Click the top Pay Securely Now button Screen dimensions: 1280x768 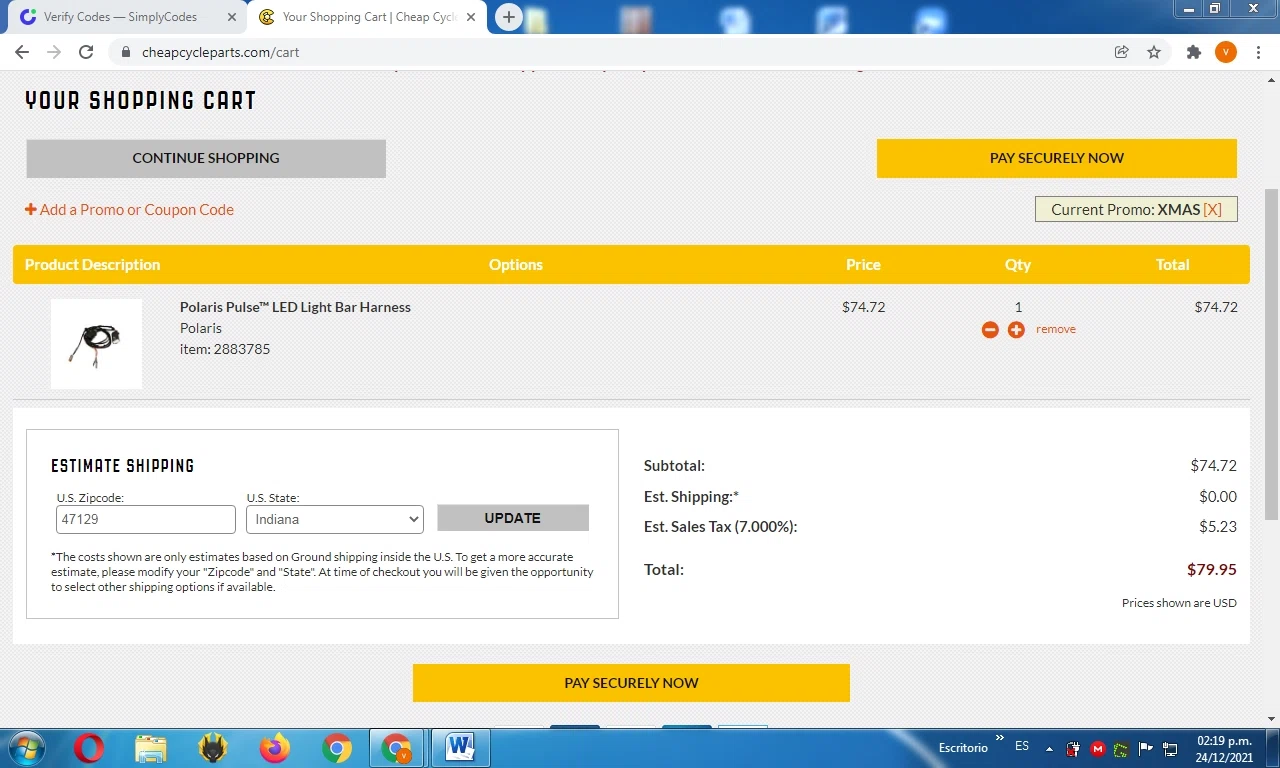click(x=1057, y=158)
